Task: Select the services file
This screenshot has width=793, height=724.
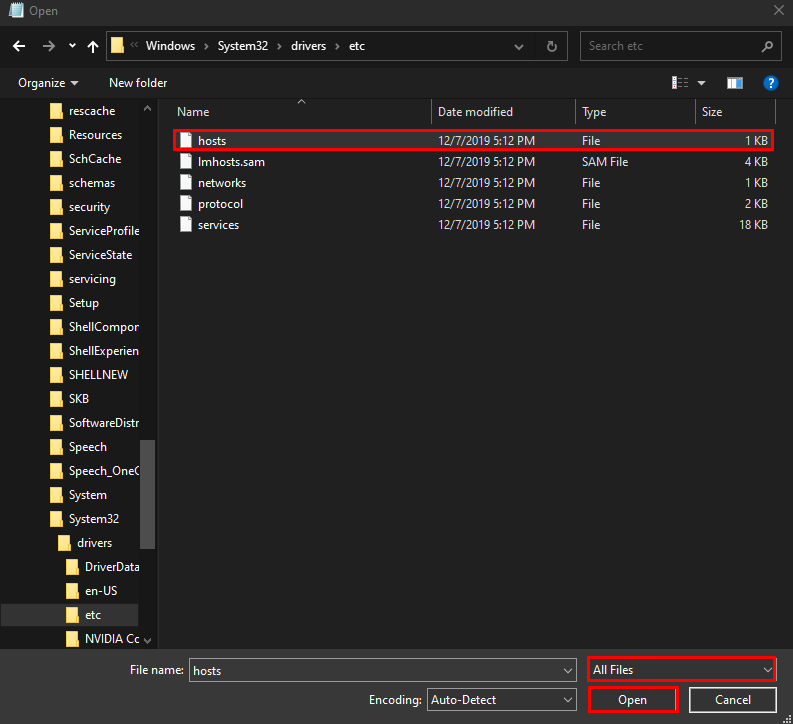Action: (x=473, y=225)
